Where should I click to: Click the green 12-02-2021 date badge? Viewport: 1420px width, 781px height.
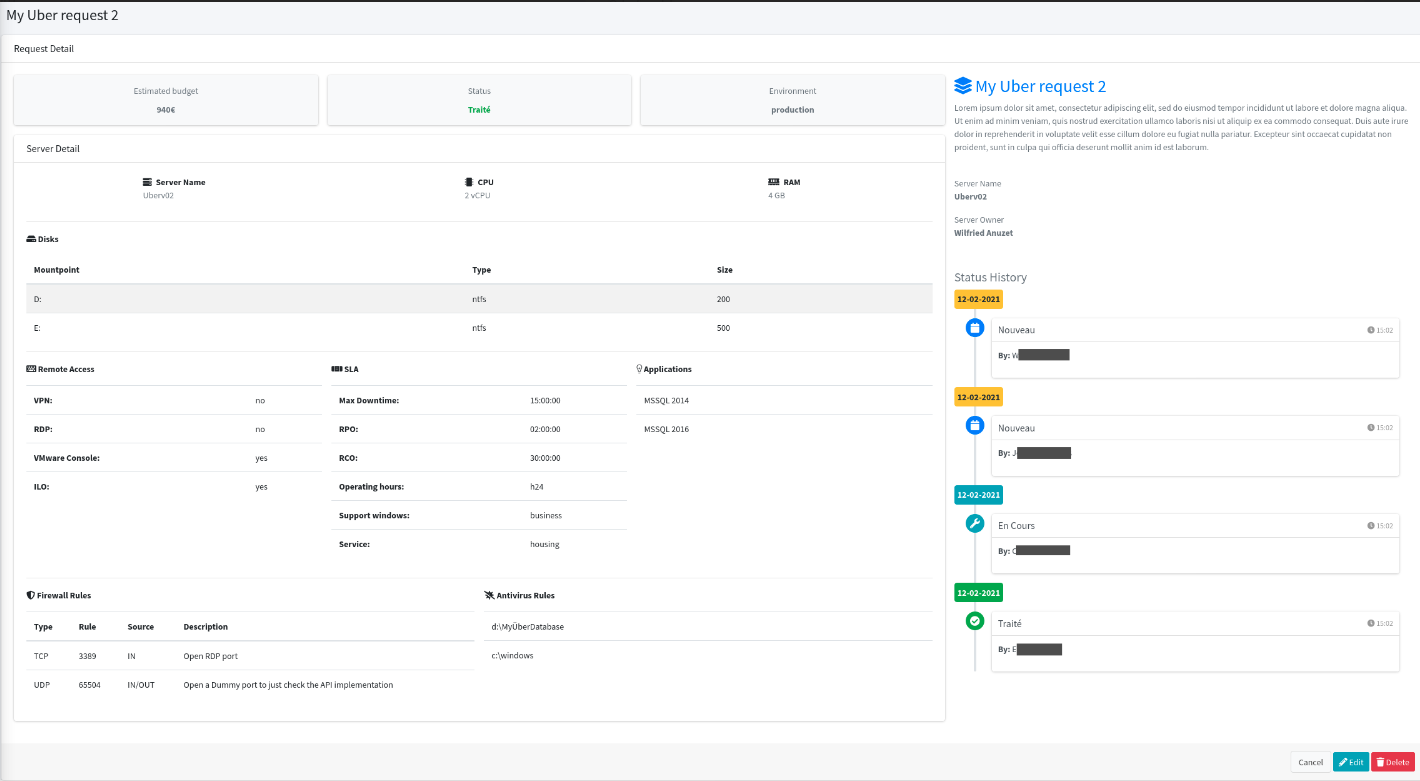click(978, 592)
